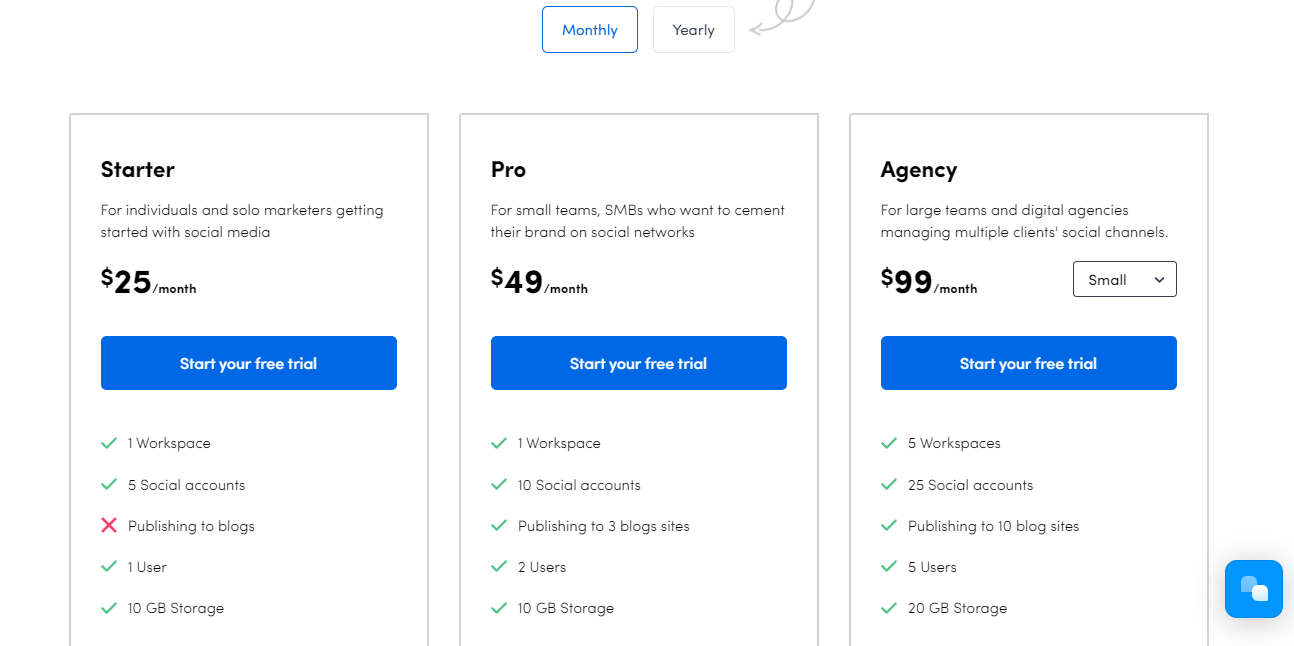
Task: Open the Agency size dropdown showing Small
Action: pyautogui.click(x=1124, y=280)
